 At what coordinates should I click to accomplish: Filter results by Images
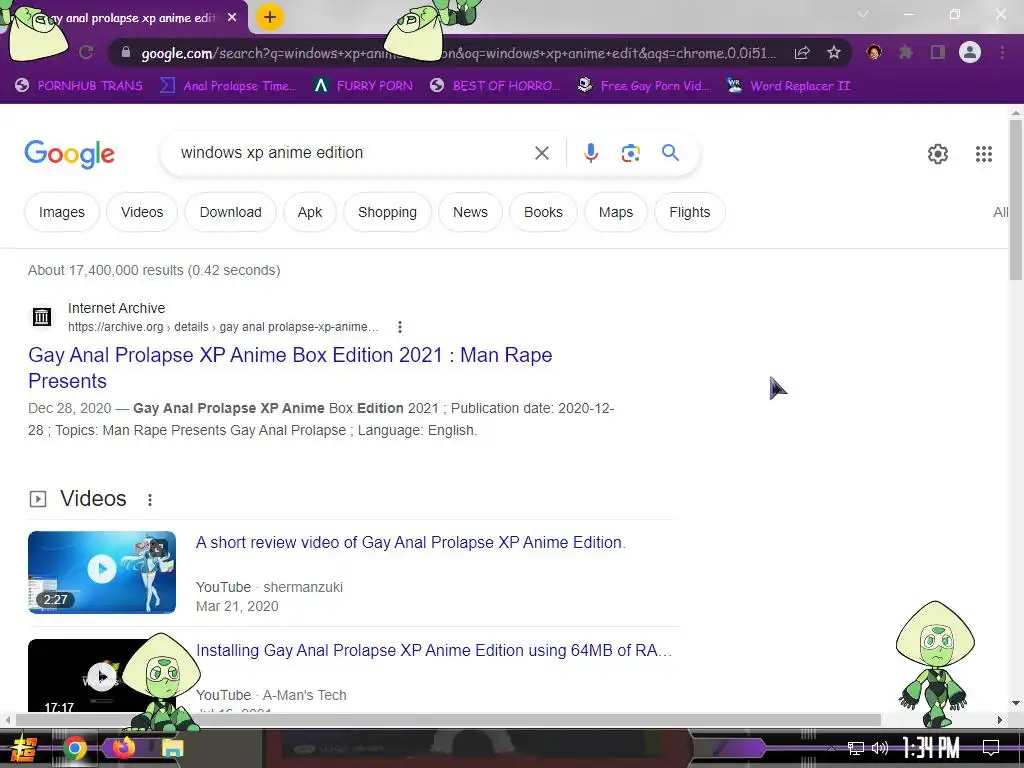[61, 212]
